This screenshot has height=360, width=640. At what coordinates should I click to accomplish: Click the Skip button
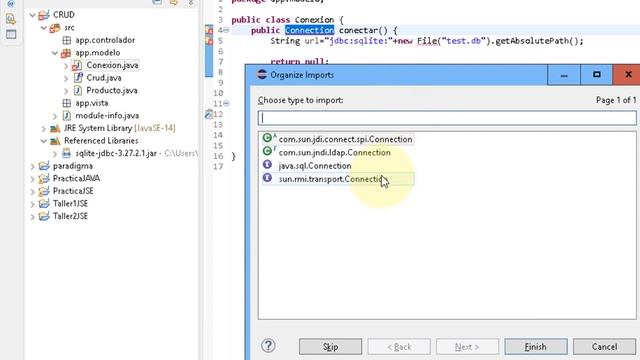click(330, 347)
